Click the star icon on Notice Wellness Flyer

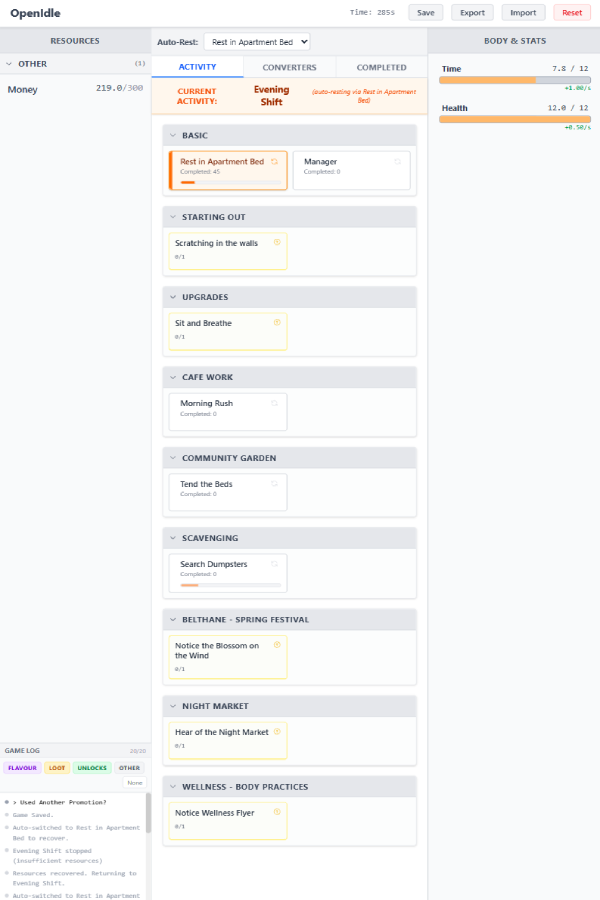click(x=277, y=812)
